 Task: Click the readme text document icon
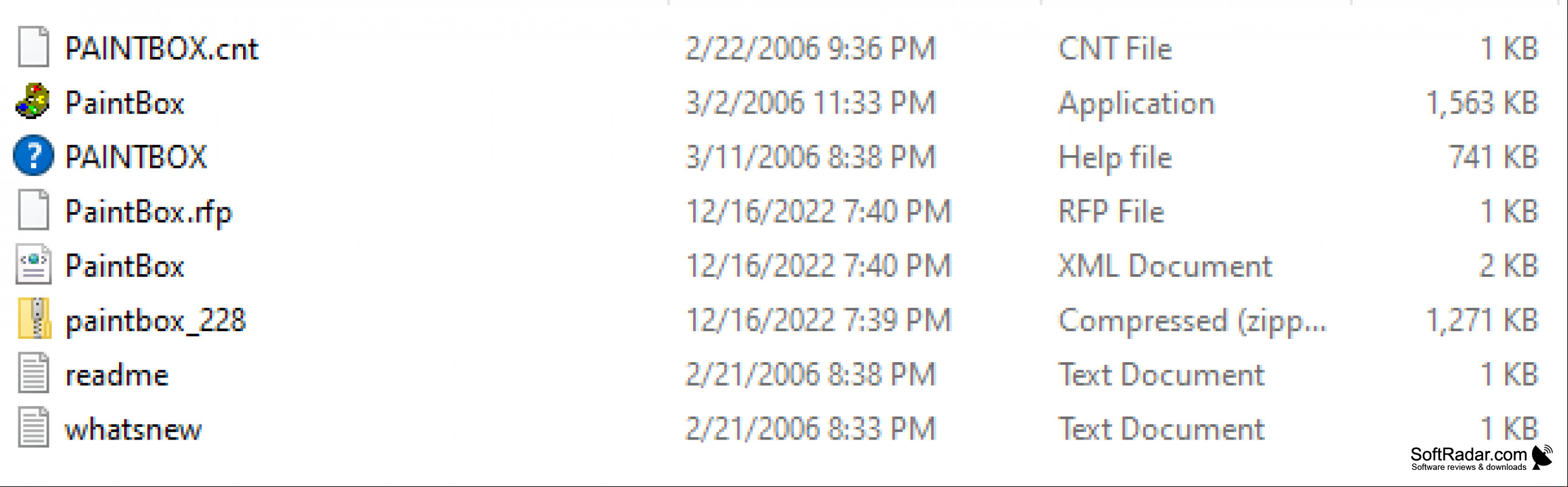[34, 373]
